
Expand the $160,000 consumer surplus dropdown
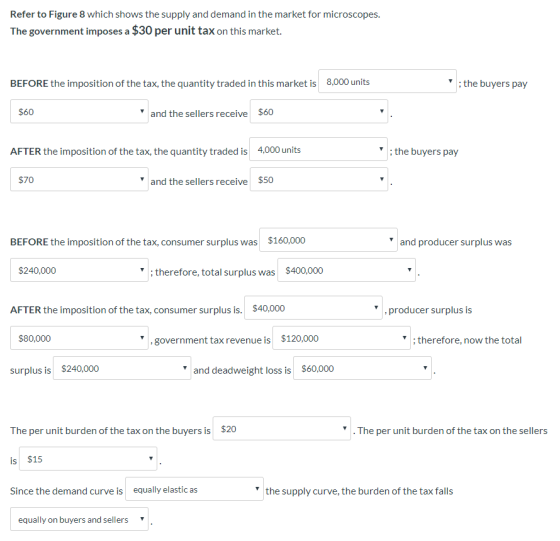[x=328, y=240]
